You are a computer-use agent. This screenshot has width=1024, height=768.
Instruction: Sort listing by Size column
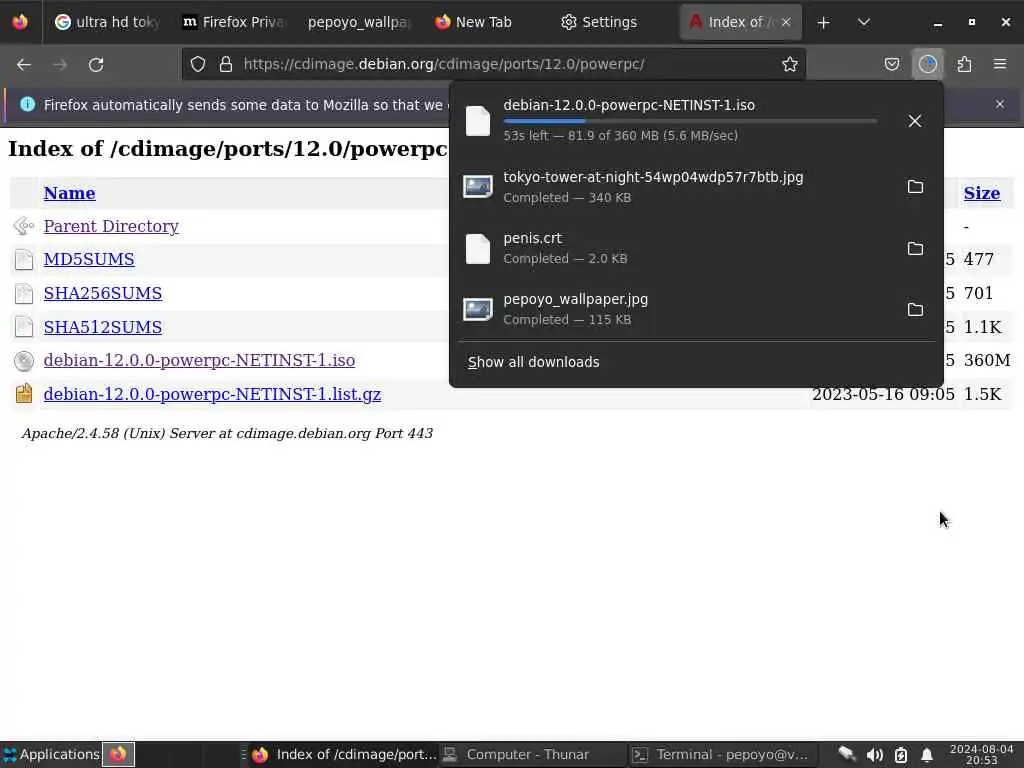pyautogui.click(x=982, y=193)
